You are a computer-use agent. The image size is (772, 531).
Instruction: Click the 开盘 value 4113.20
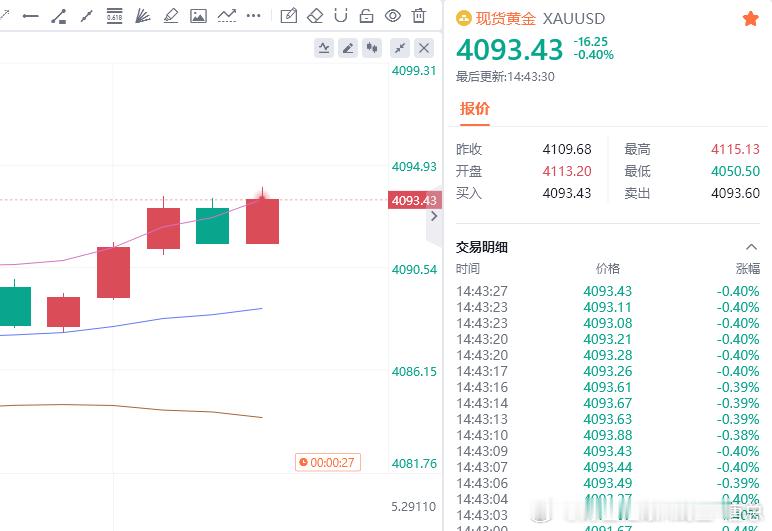567,171
